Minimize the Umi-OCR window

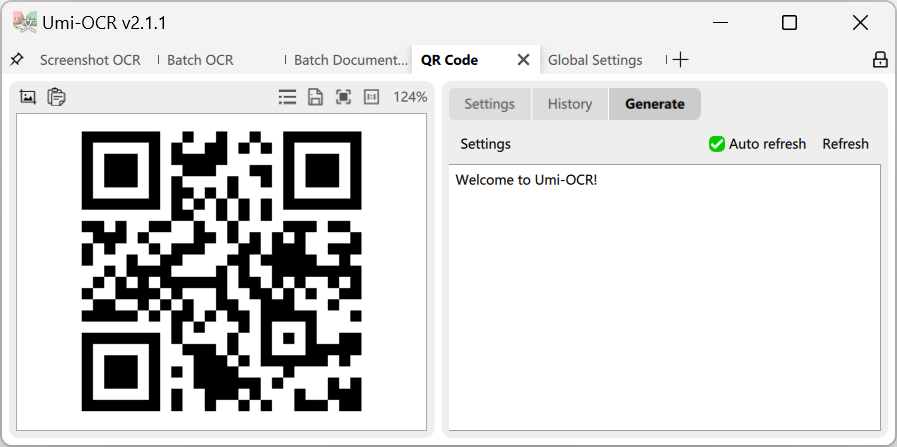tap(721, 23)
